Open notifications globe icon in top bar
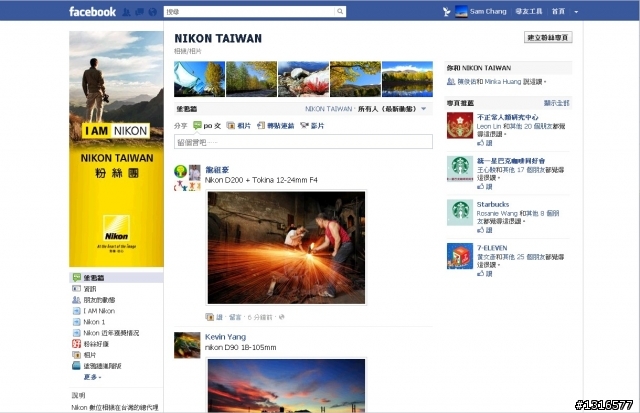The image size is (640, 413). [x=153, y=12]
